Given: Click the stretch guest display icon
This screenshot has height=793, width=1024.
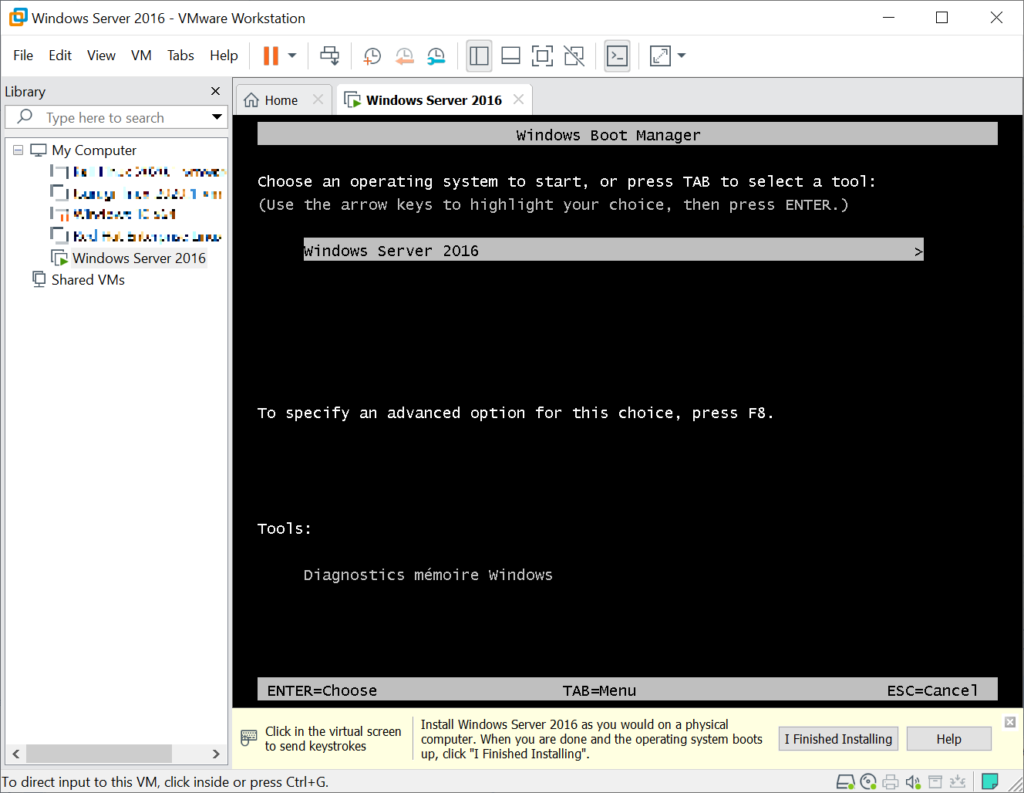Looking at the screenshot, I should pos(660,56).
